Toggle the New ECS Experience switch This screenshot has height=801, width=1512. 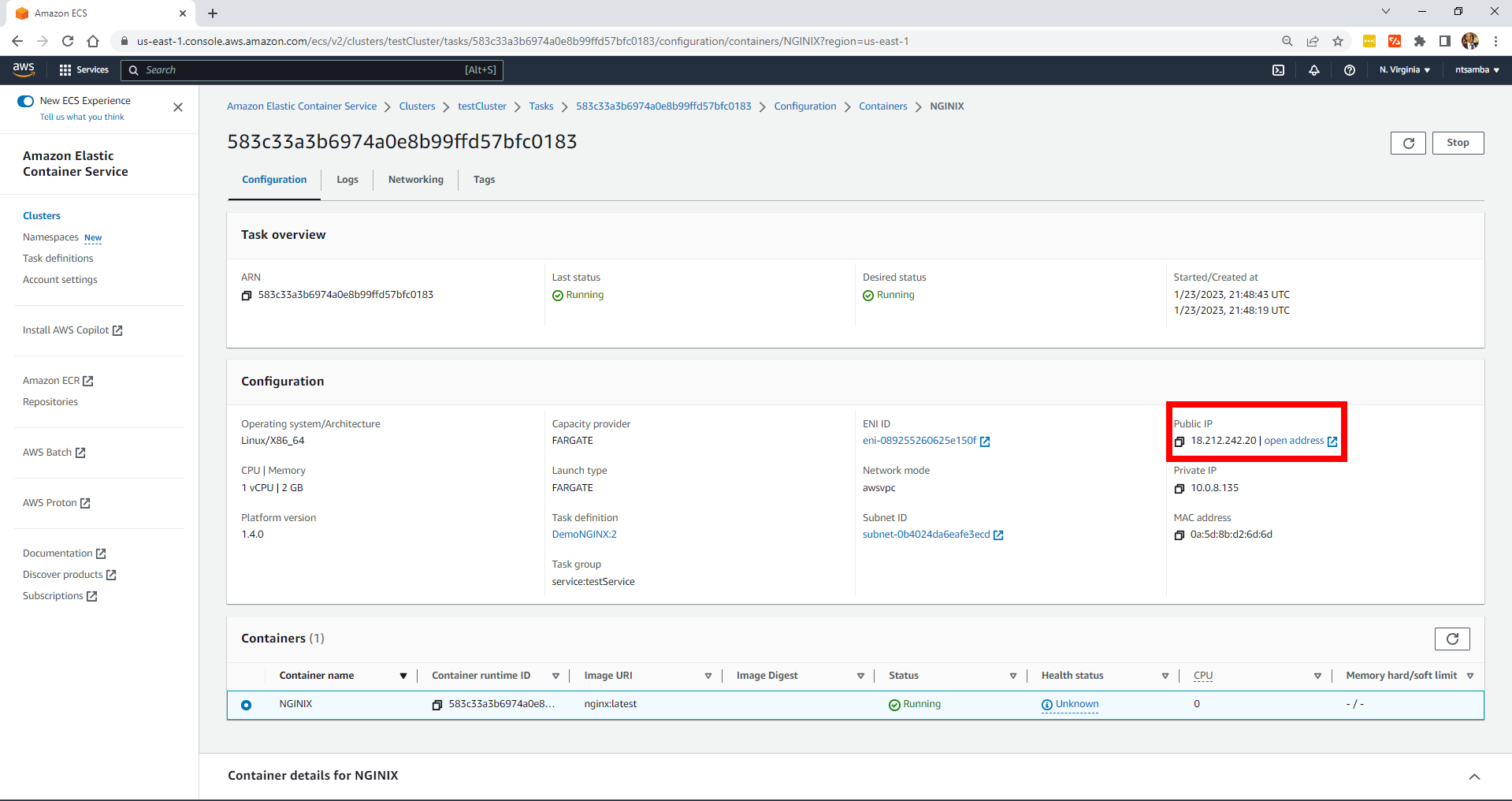point(26,101)
